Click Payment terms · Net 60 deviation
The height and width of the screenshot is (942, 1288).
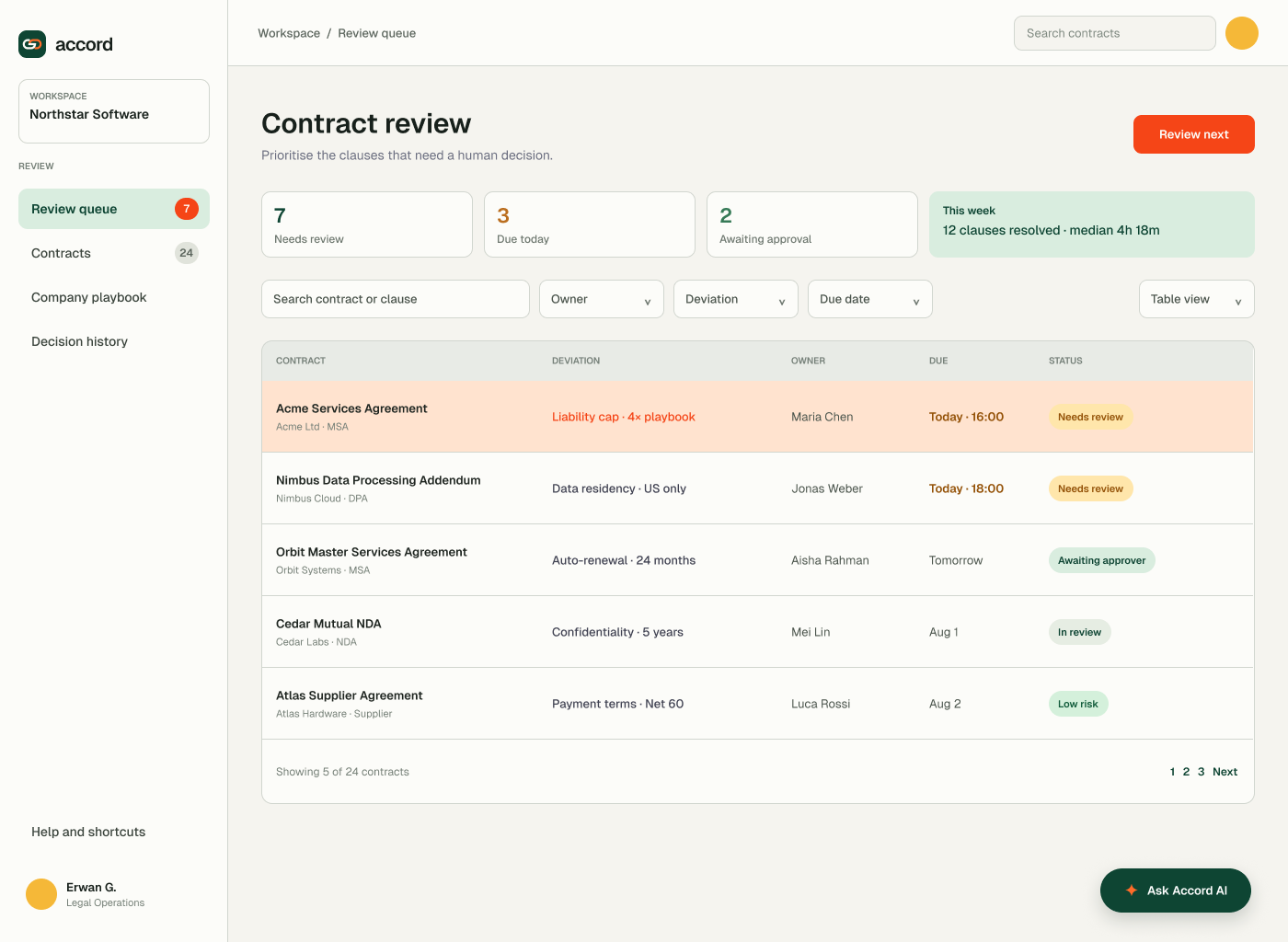[617, 704]
